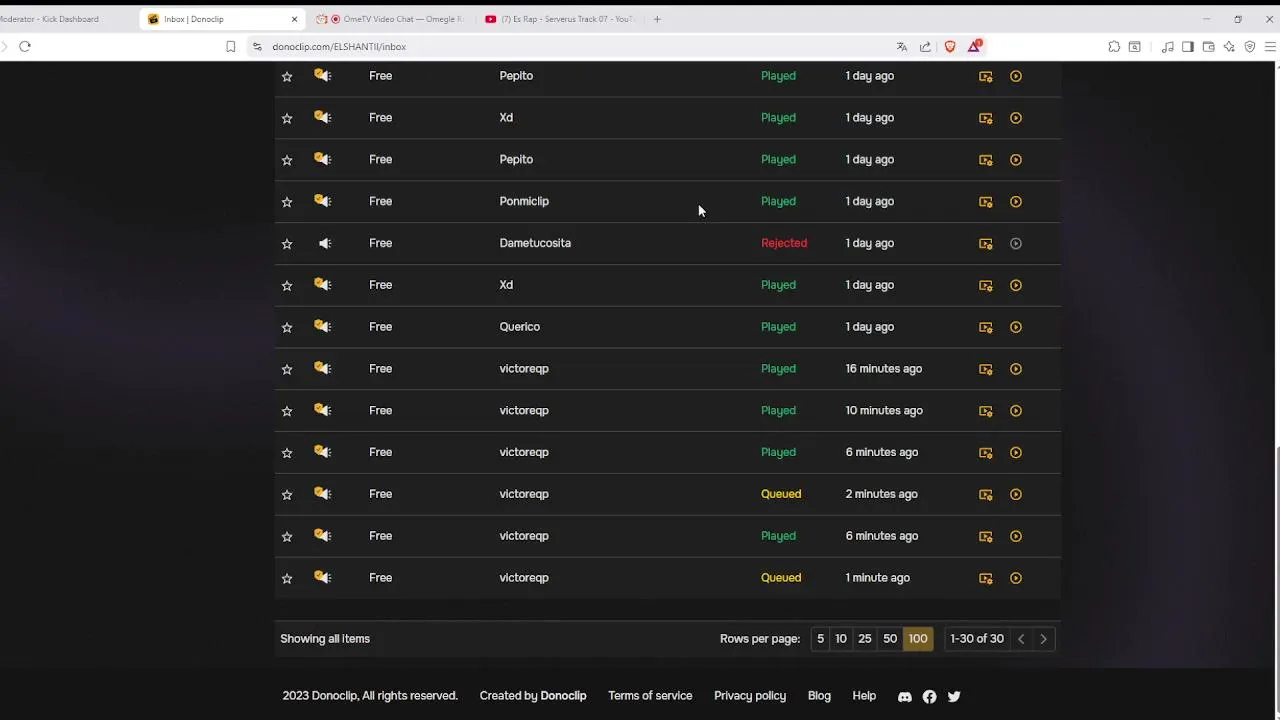Open the Facebook icon in footer
Image resolution: width=1280 pixels, height=720 pixels.
pyautogui.click(x=929, y=697)
